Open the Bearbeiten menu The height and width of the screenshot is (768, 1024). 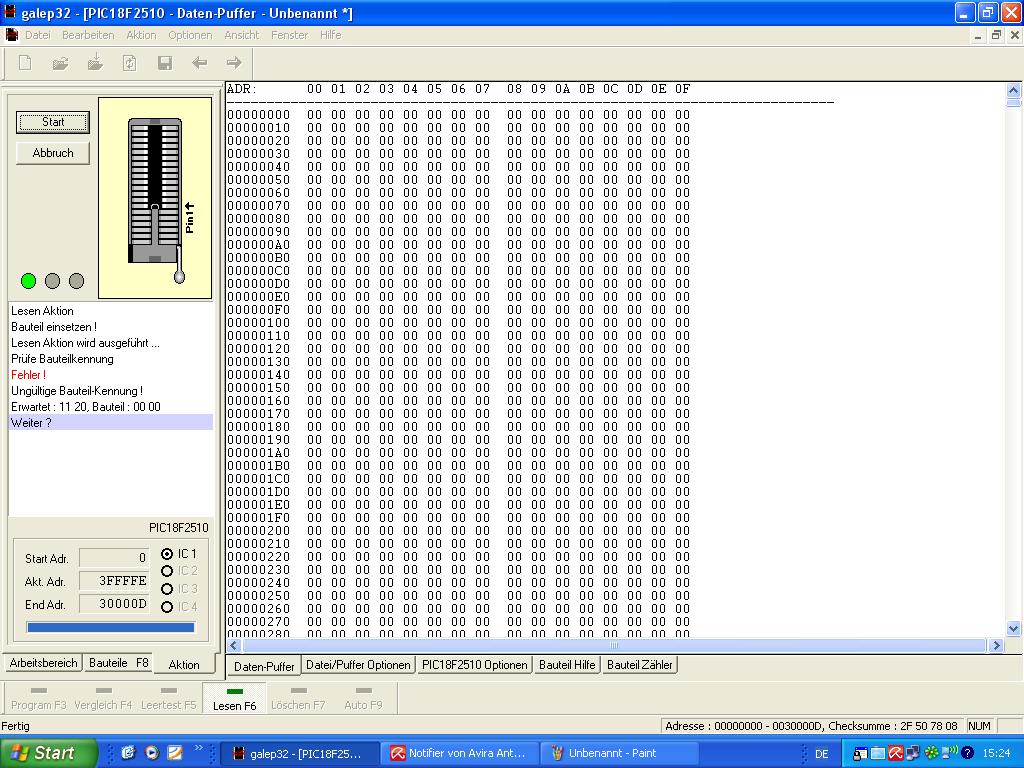[88, 35]
